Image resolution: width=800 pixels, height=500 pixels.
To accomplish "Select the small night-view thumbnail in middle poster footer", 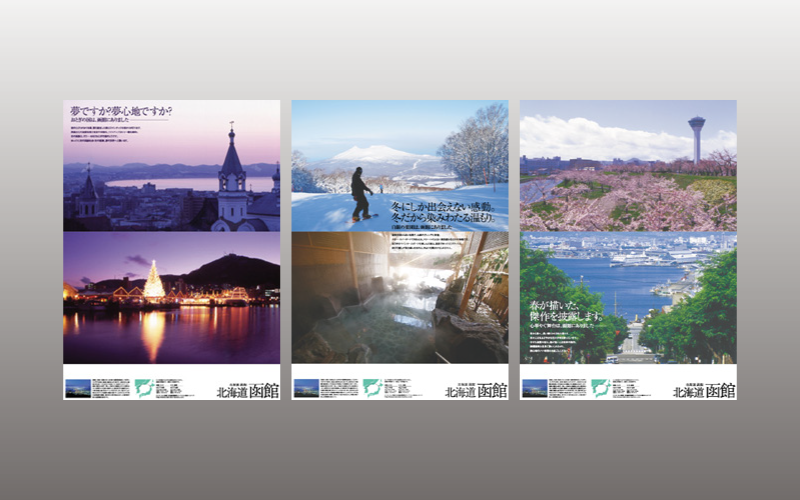I will (x=306, y=388).
